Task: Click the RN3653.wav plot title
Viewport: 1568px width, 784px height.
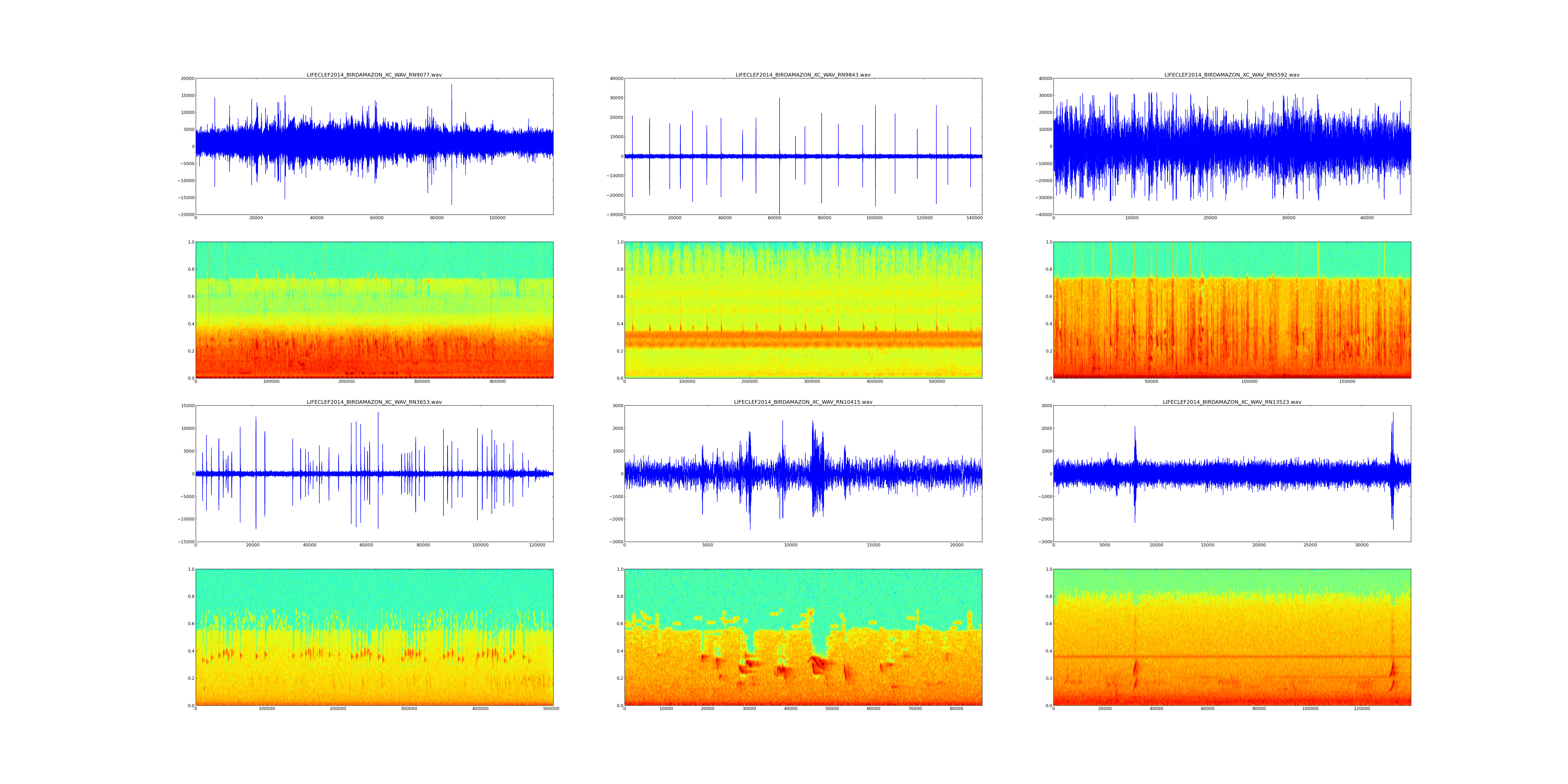Action: tap(374, 402)
